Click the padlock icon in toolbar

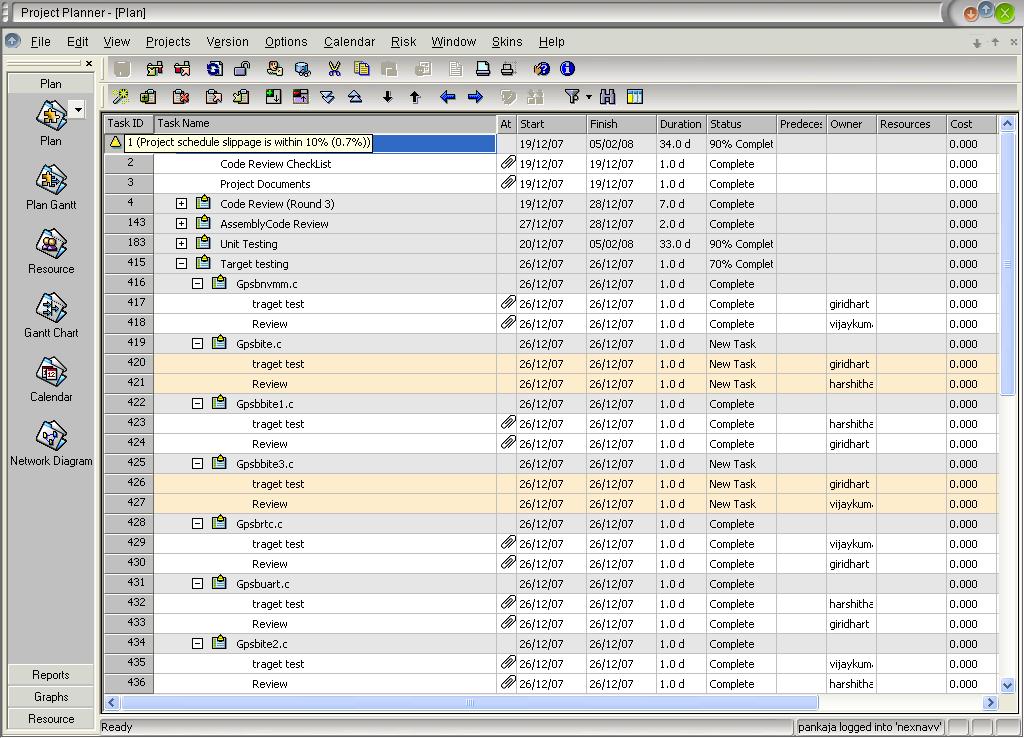click(242, 69)
